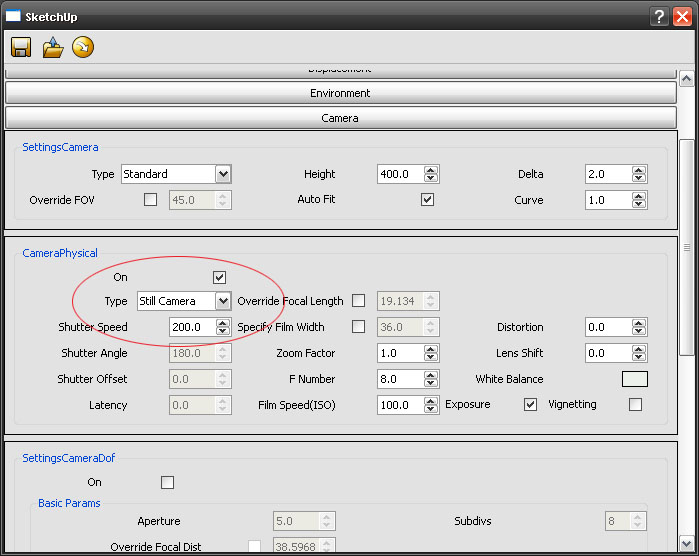
Task: Click the Shutter Offset label
Action: (x=92, y=379)
